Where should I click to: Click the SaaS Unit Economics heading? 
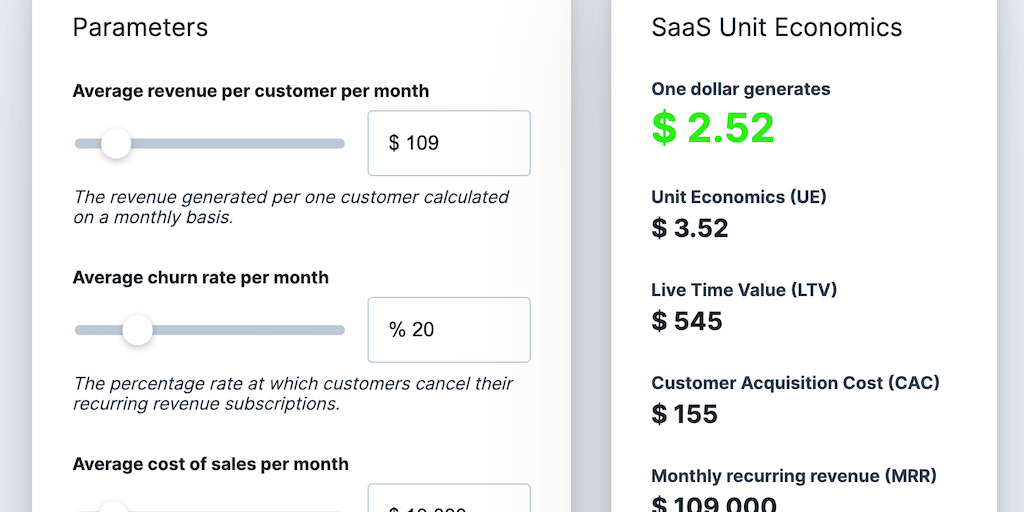coord(776,27)
